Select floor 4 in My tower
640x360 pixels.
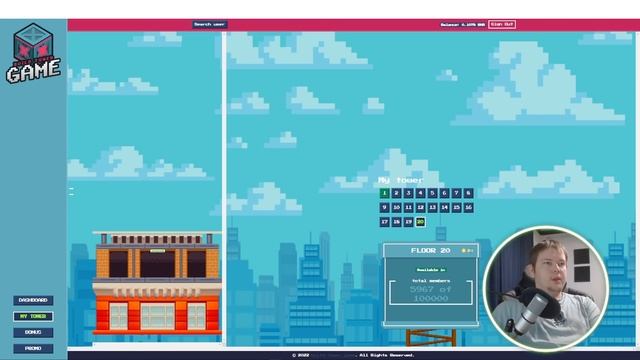point(420,193)
